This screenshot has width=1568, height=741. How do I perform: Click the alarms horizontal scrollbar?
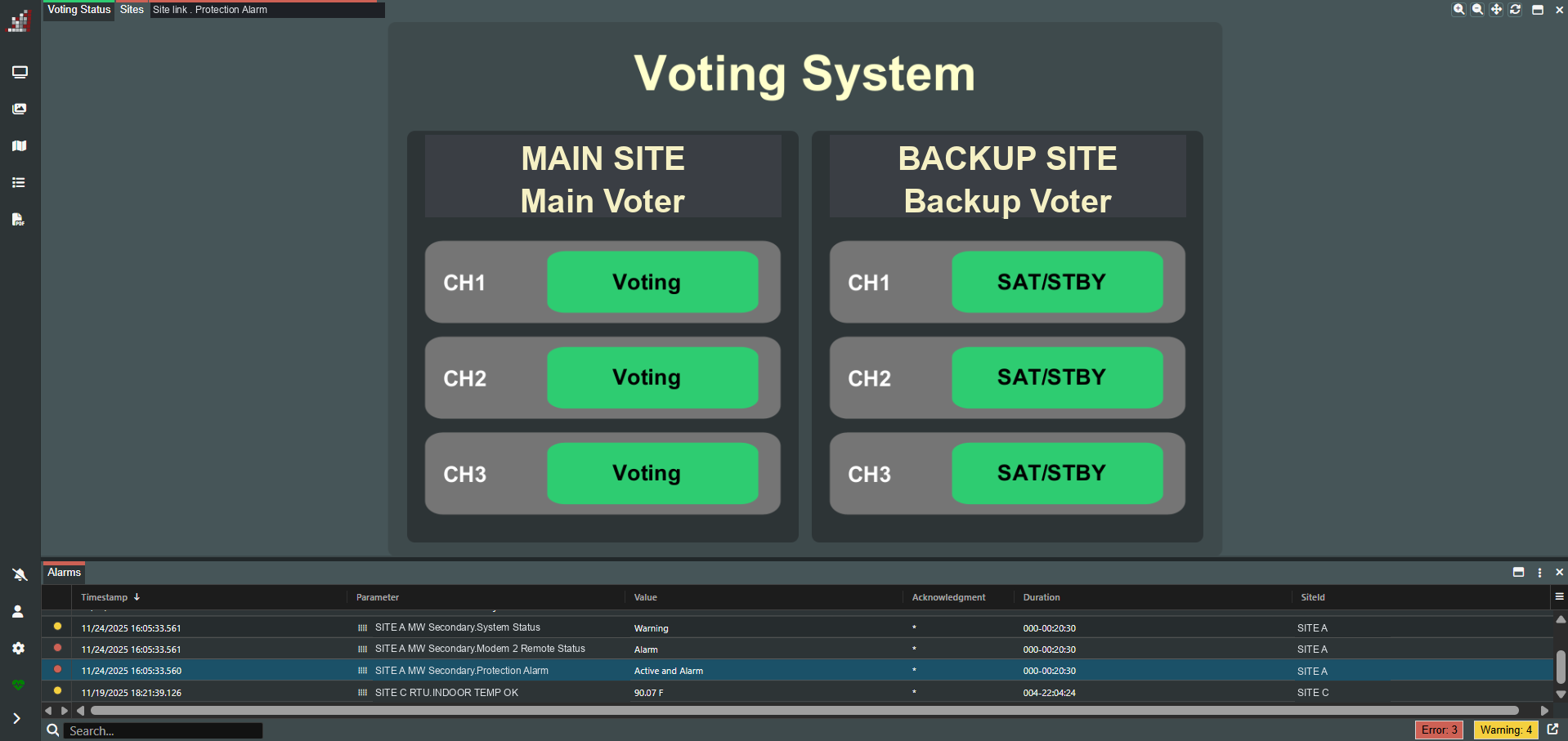pyautogui.click(x=804, y=711)
